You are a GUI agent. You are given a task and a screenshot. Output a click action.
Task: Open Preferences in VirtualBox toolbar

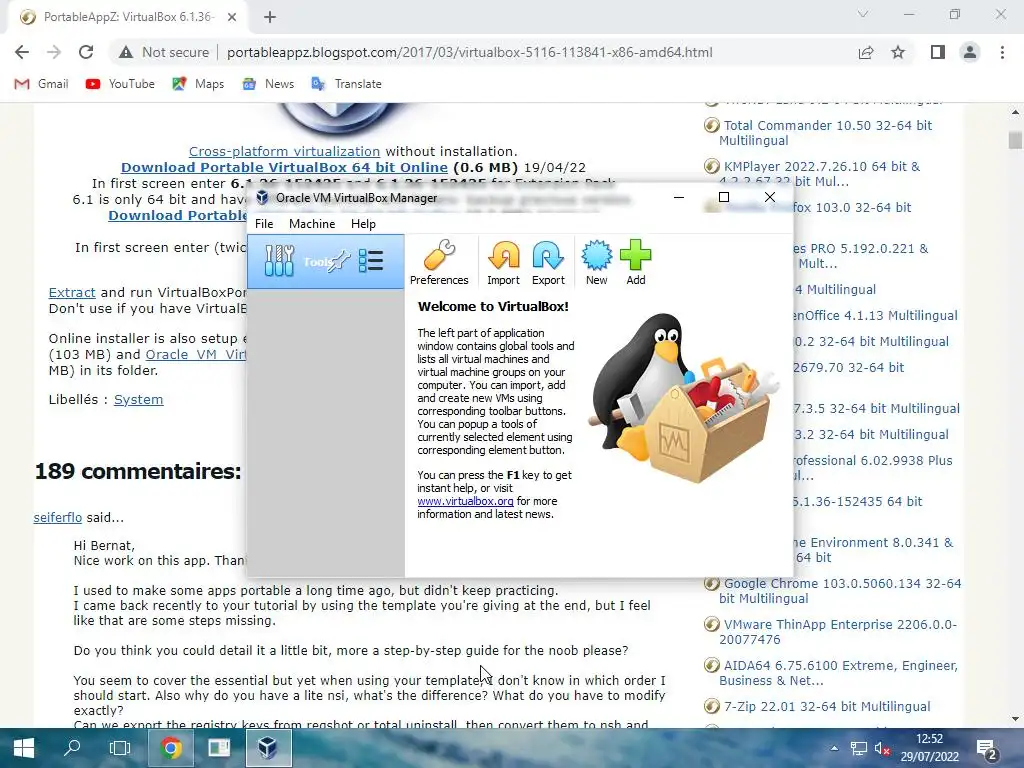(x=439, y=263)
